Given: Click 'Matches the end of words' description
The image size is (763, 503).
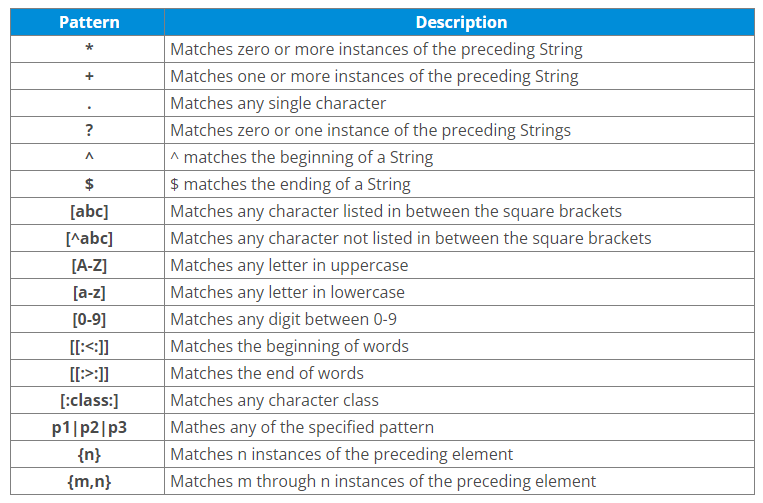Looking at the screenshot, I should (267, 373).
